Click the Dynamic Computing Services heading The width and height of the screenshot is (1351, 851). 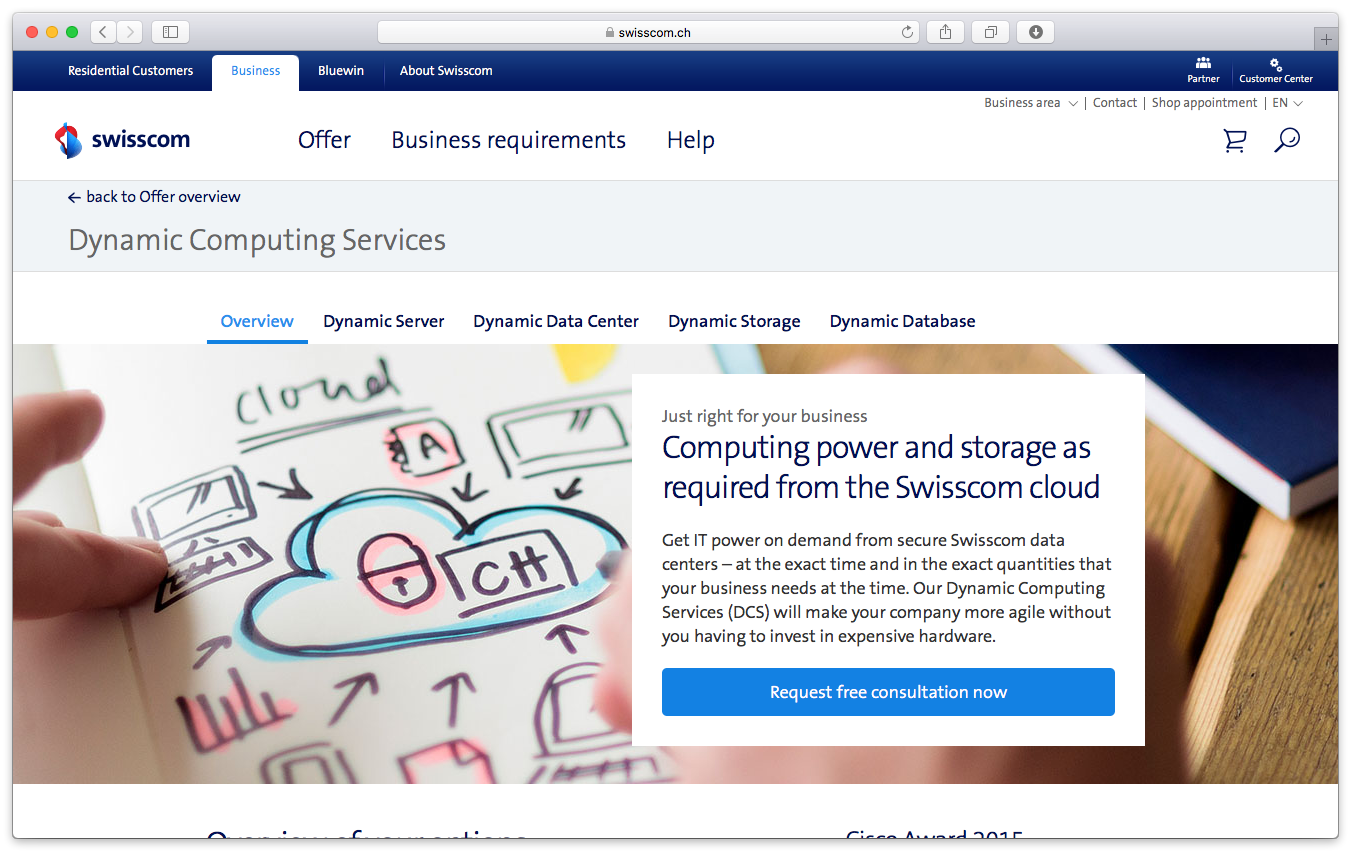tap(257, 240)
